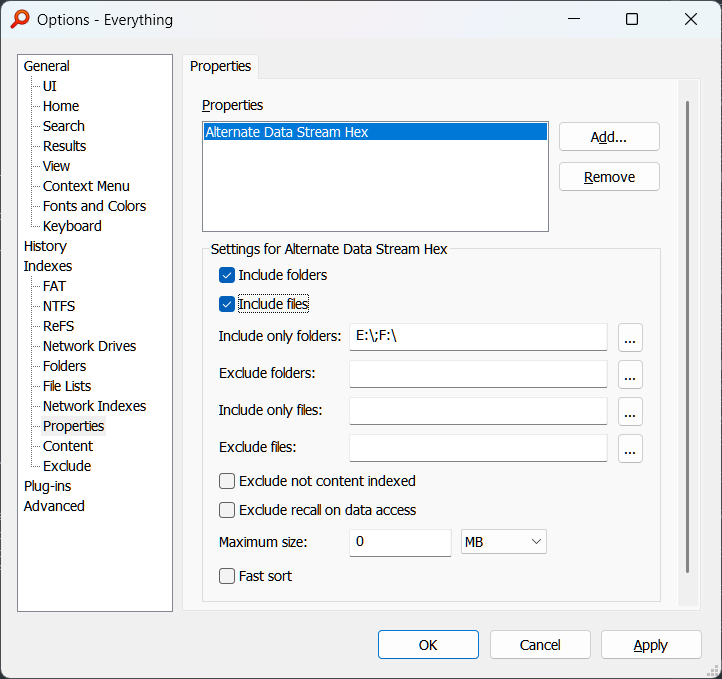Disable the Include files option
Image resolution: width=722 pixels, height=679 pixels.
click(227, 304)
